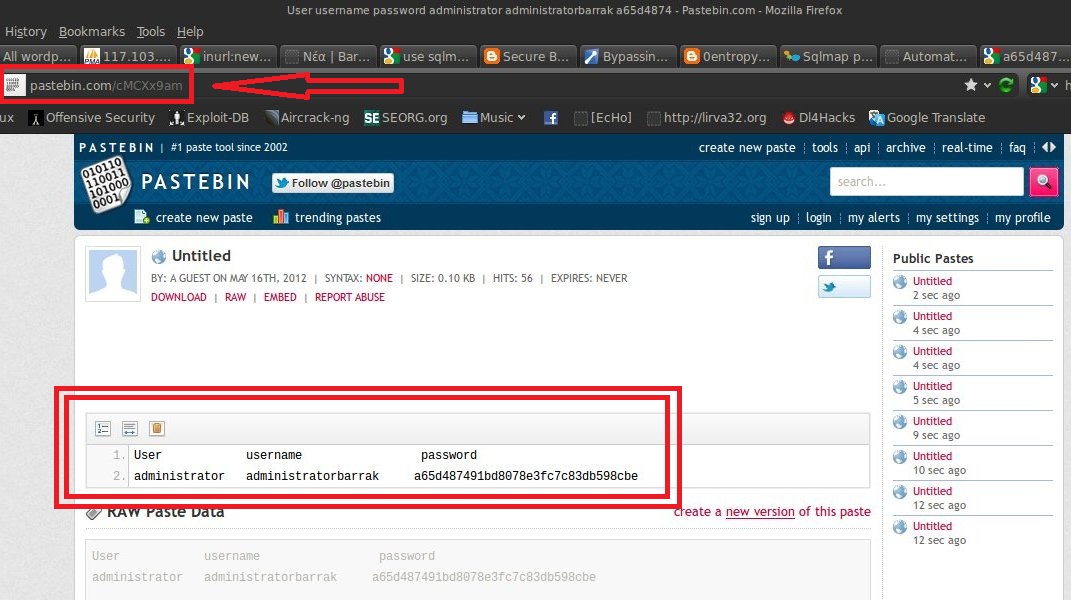Switch to the 'Bypassin...' tab
This screenshot has height=600, width=1071.
627,56
